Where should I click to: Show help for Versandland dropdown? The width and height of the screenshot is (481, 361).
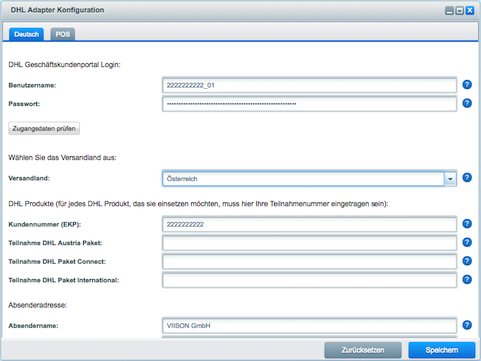467,178
